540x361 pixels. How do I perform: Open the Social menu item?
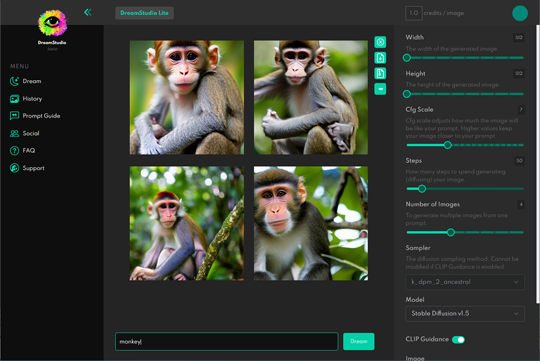[31, 133]
